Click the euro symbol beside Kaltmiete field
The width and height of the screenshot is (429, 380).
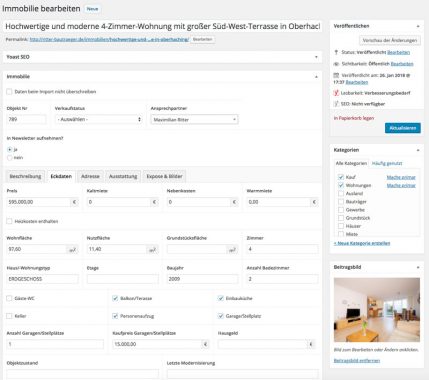click(x=154, y=202)
